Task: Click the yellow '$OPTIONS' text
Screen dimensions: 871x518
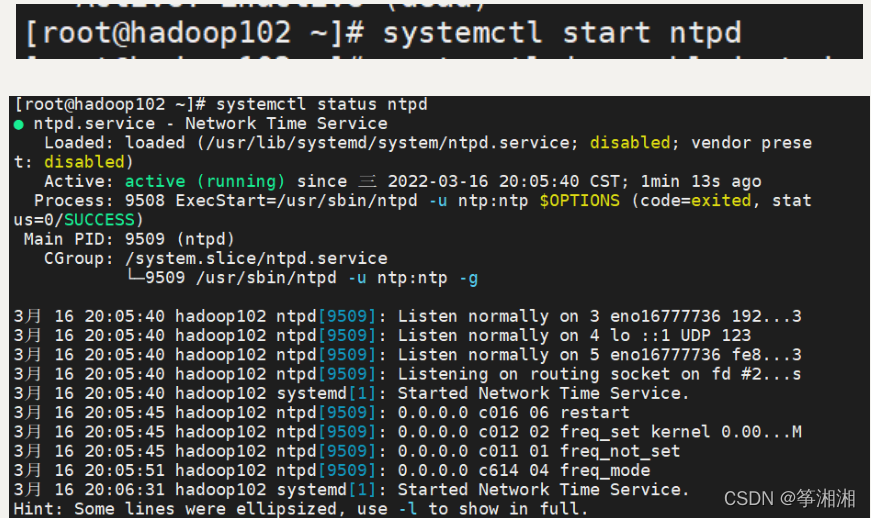Action: (579, 200)
